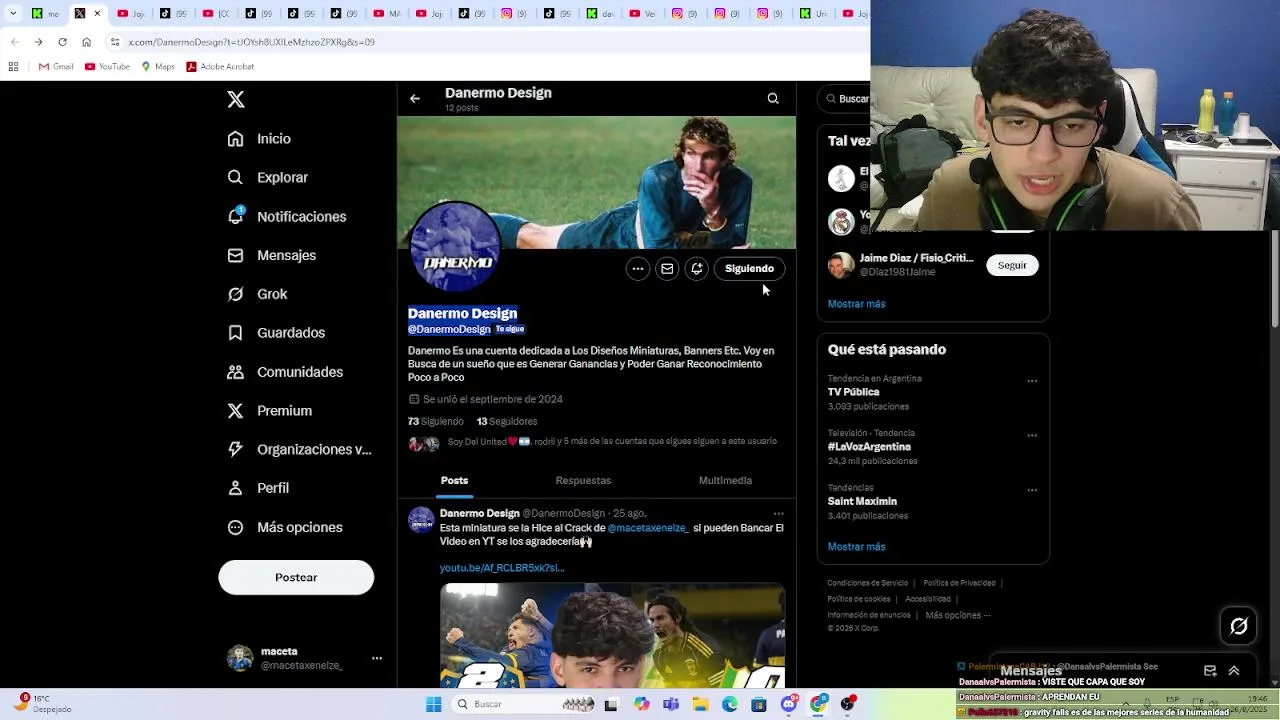Switch to the Respuestas tab
Viewport: 1280px width, 720px height.
click(583, 480)
